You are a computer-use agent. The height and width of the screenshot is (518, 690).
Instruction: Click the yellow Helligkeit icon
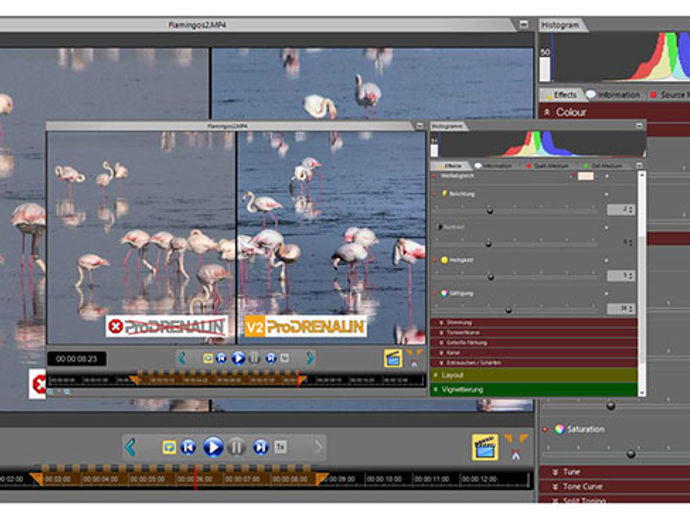[x=444, y=260]
